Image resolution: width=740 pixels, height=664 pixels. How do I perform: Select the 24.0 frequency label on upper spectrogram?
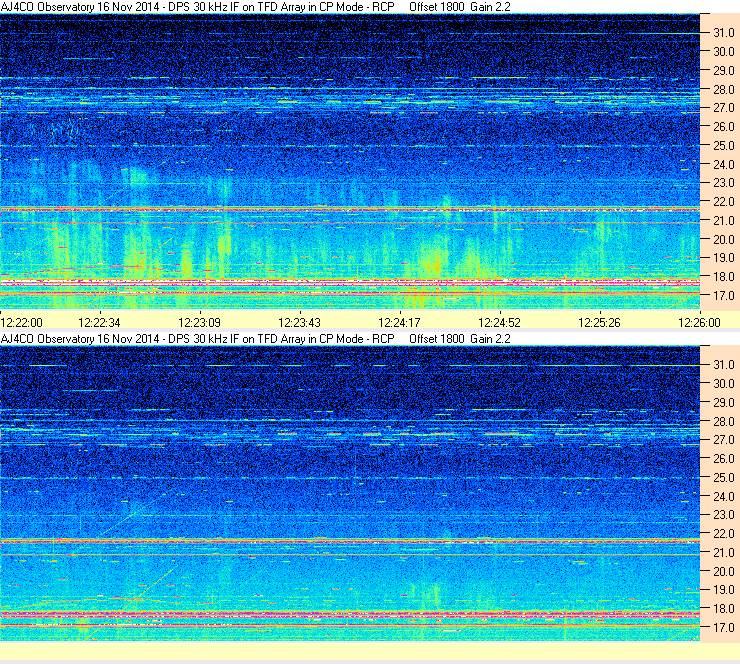point(724,165)
